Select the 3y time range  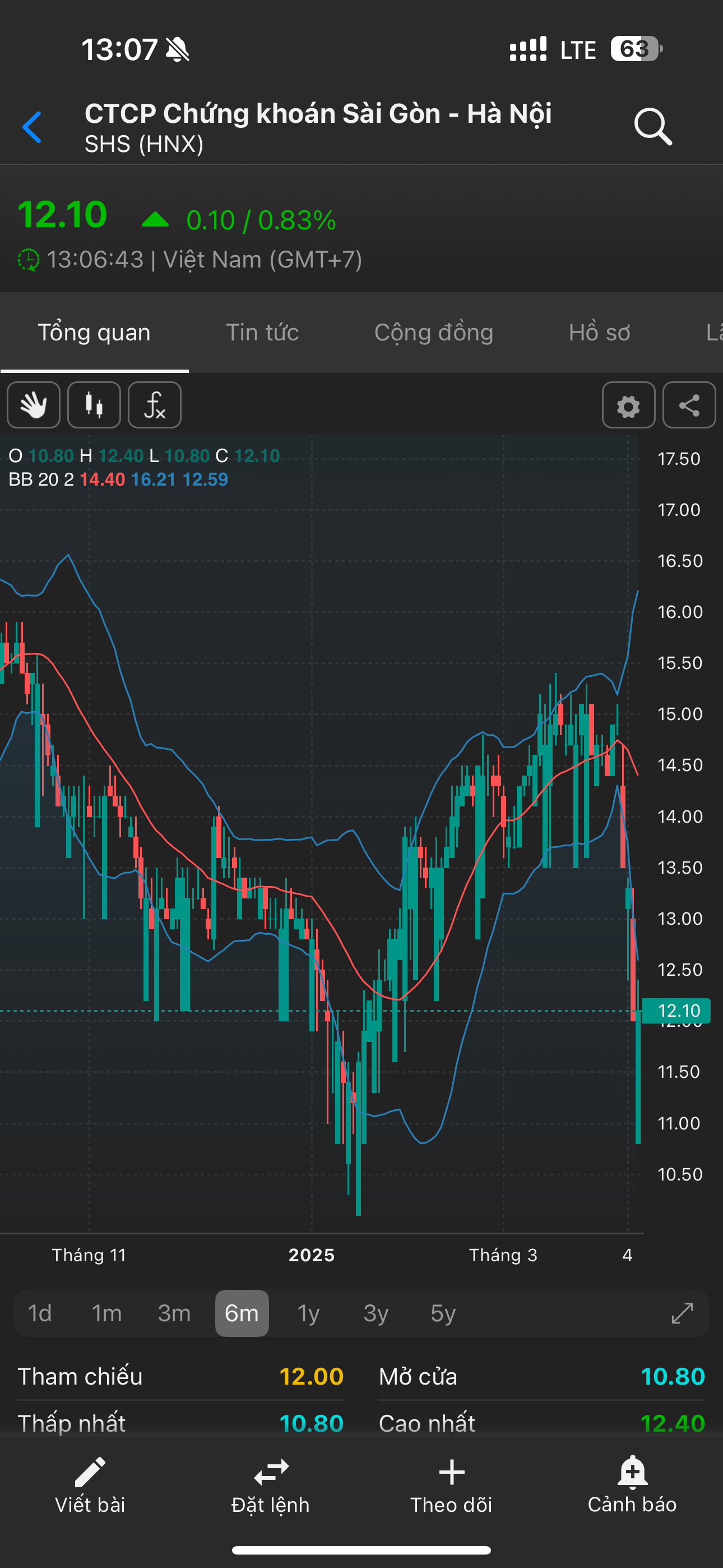[x=376, y=1313]
